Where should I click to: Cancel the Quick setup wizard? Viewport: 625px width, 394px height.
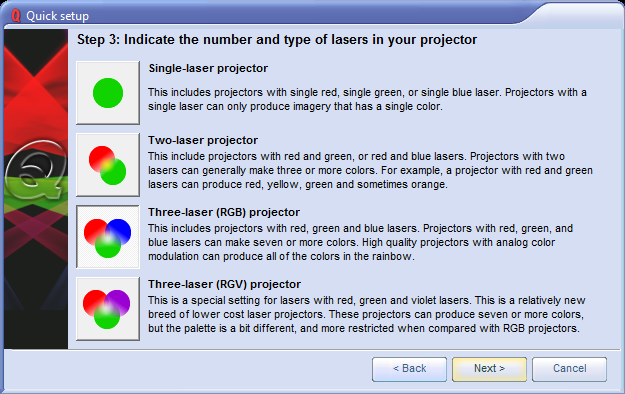pos(570,369)
